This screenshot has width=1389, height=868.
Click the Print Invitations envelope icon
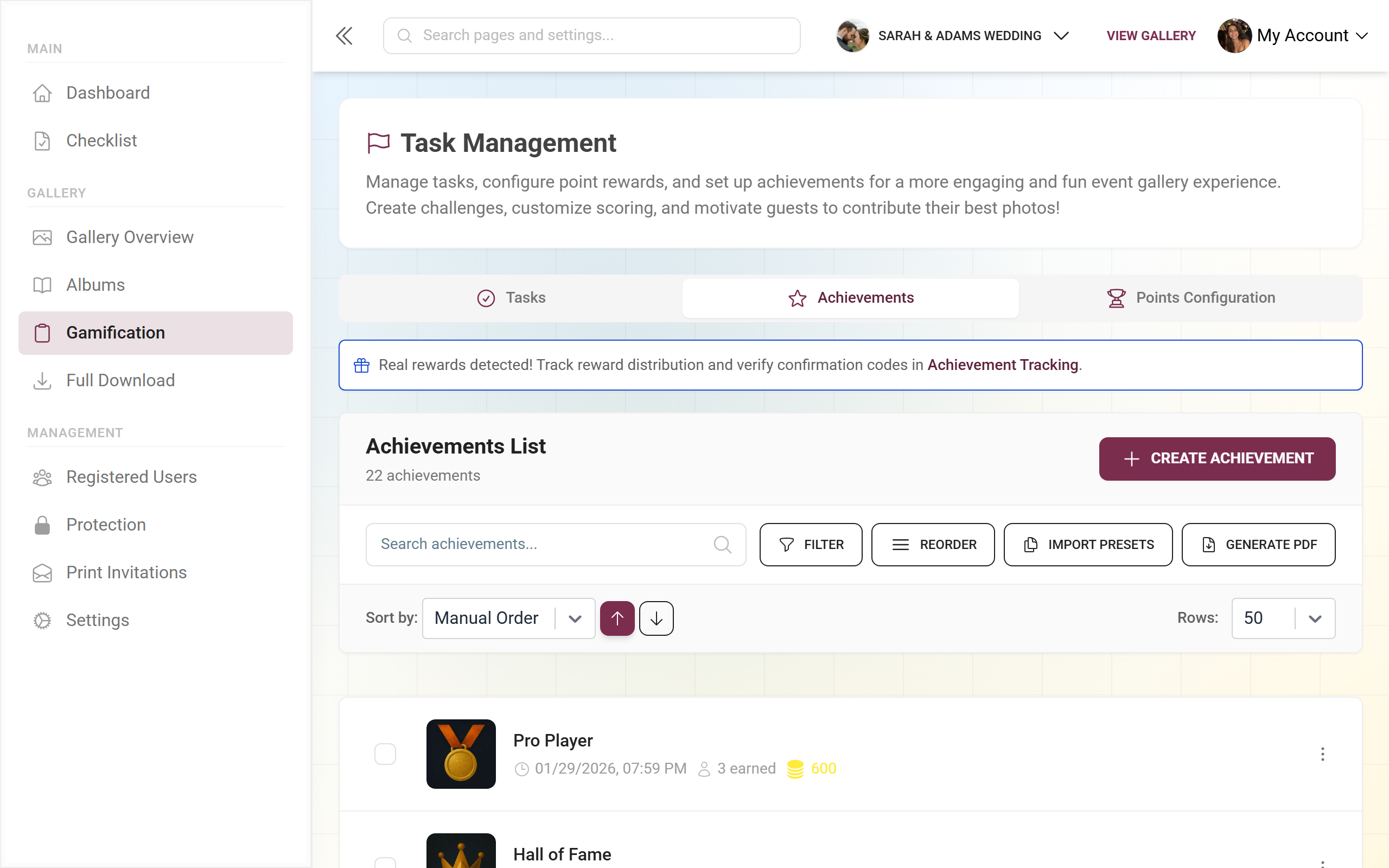click(x=42, y=572)
